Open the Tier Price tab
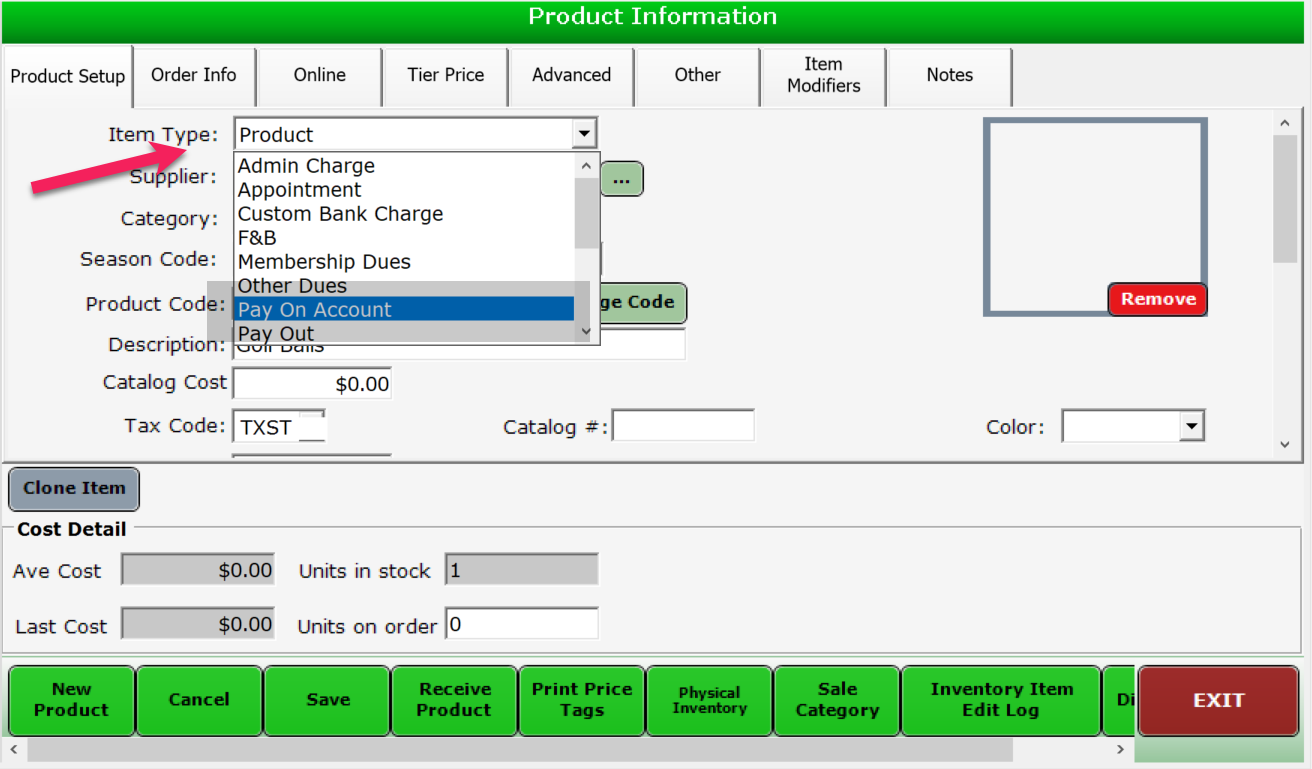 (x=446, y=75)
